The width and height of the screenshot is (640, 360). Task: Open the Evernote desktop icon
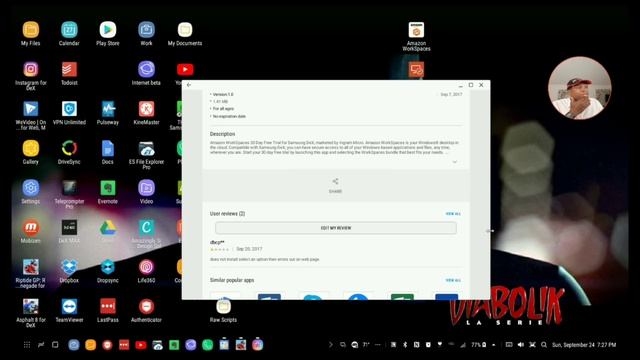point(108,188)
